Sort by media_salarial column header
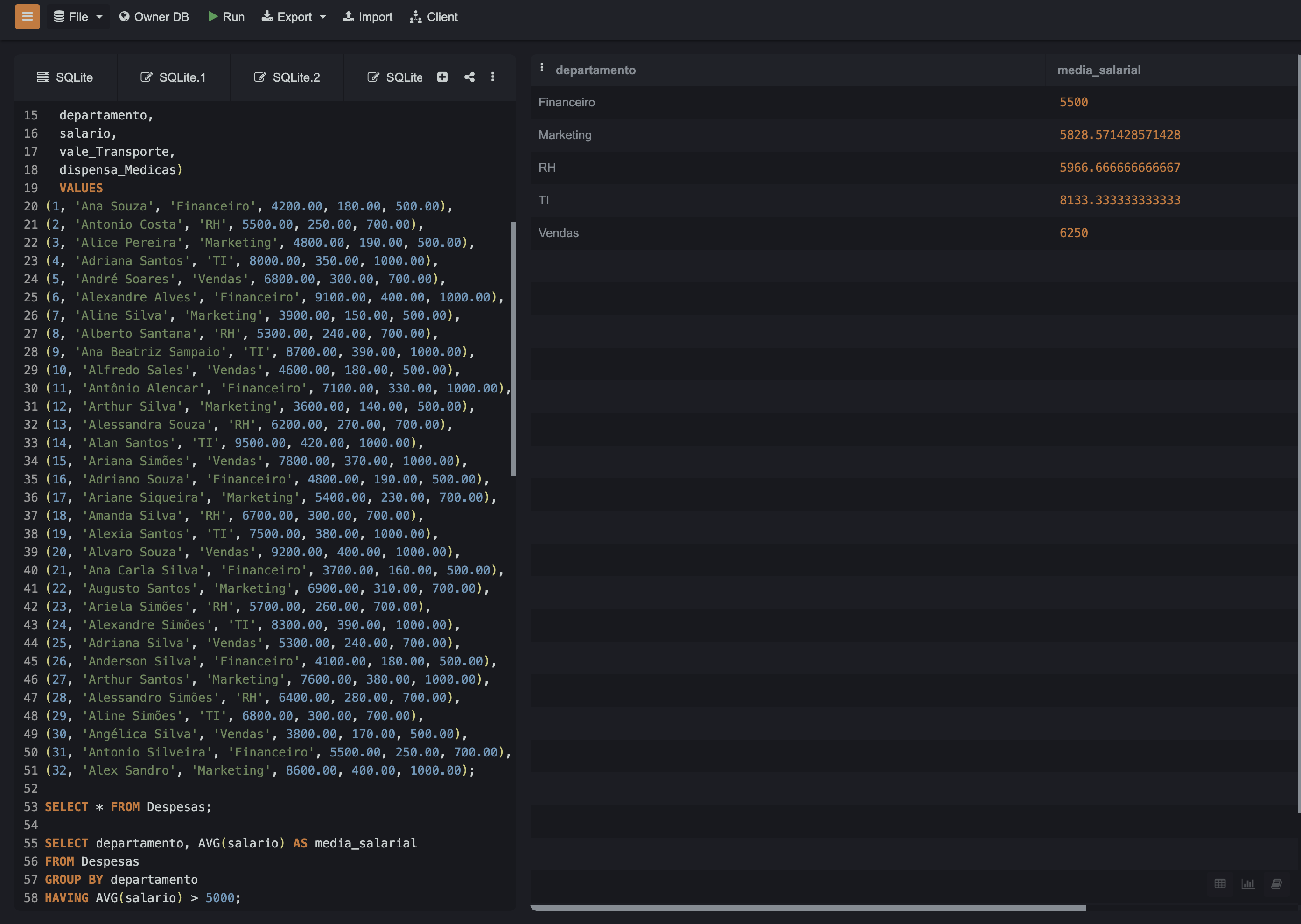The height and width of the screenshot is (924, 1301). tap(1098, 70)
